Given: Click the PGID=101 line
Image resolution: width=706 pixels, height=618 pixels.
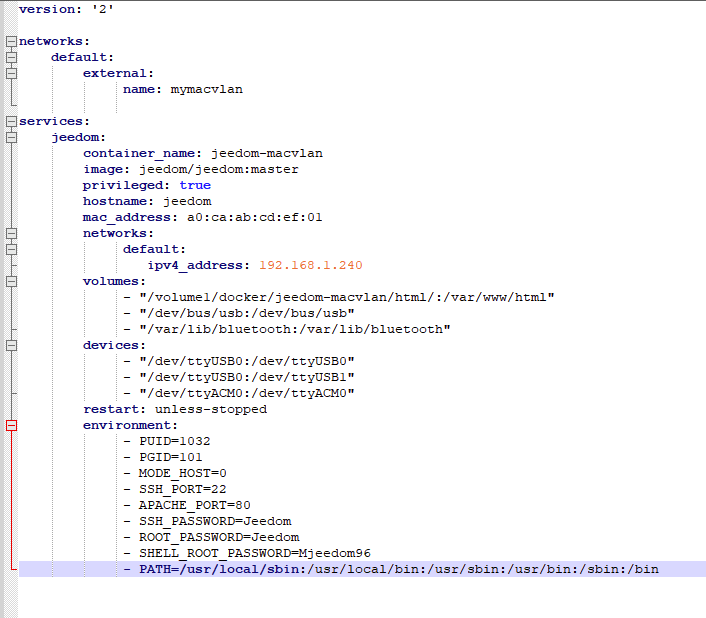Looking at the screenshot, I should 163,457.
